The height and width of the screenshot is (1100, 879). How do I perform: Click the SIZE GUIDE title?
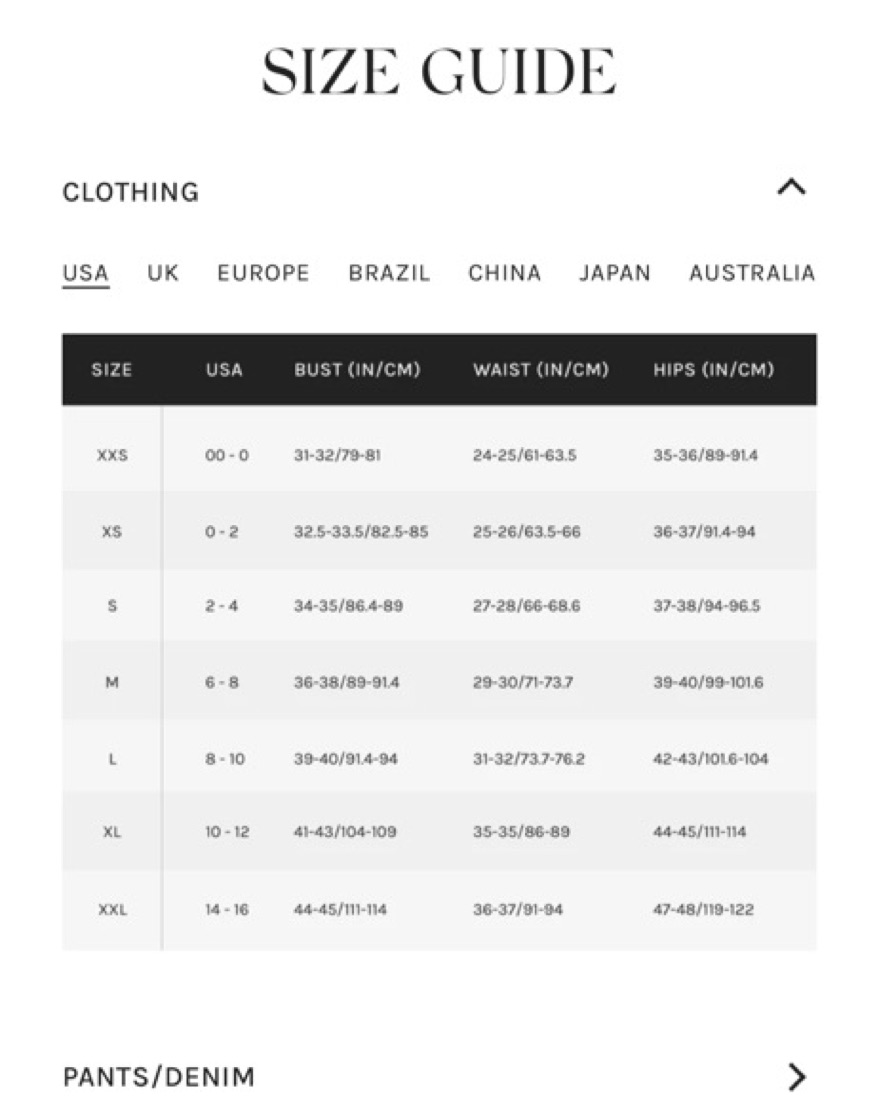coord(439,71)
